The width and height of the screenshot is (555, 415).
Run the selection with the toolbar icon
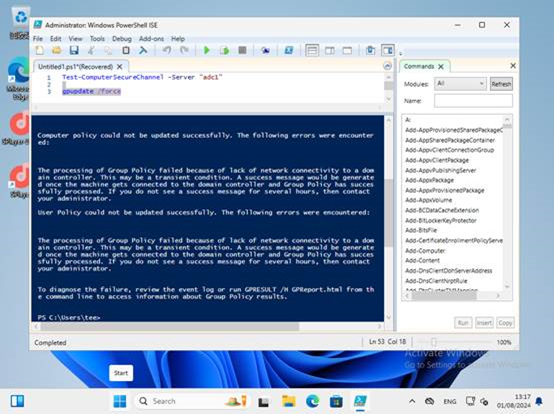pyautogui.click(x=224, y=50)
